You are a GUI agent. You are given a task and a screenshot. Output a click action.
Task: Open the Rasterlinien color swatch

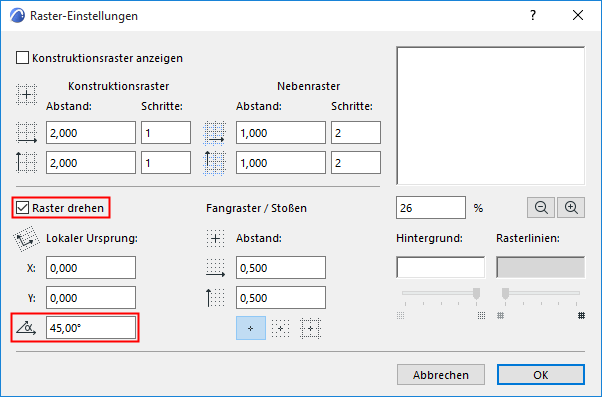coord(541,267)
